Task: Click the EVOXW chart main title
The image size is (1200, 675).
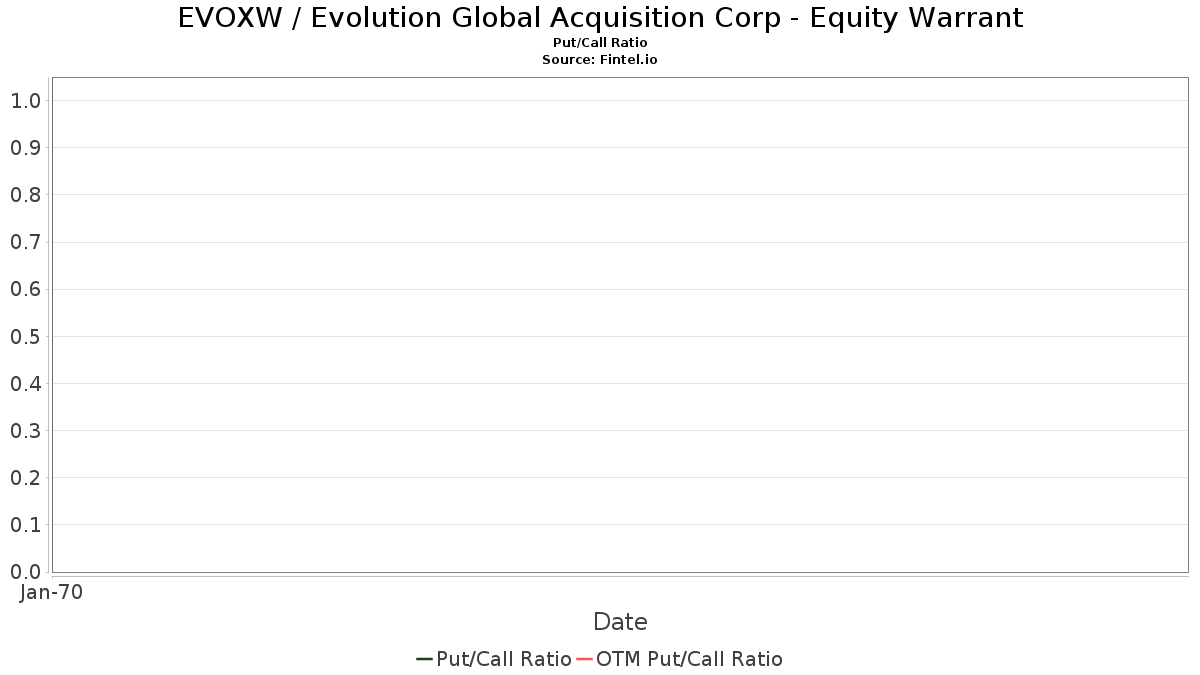Action: coord(600,18)
